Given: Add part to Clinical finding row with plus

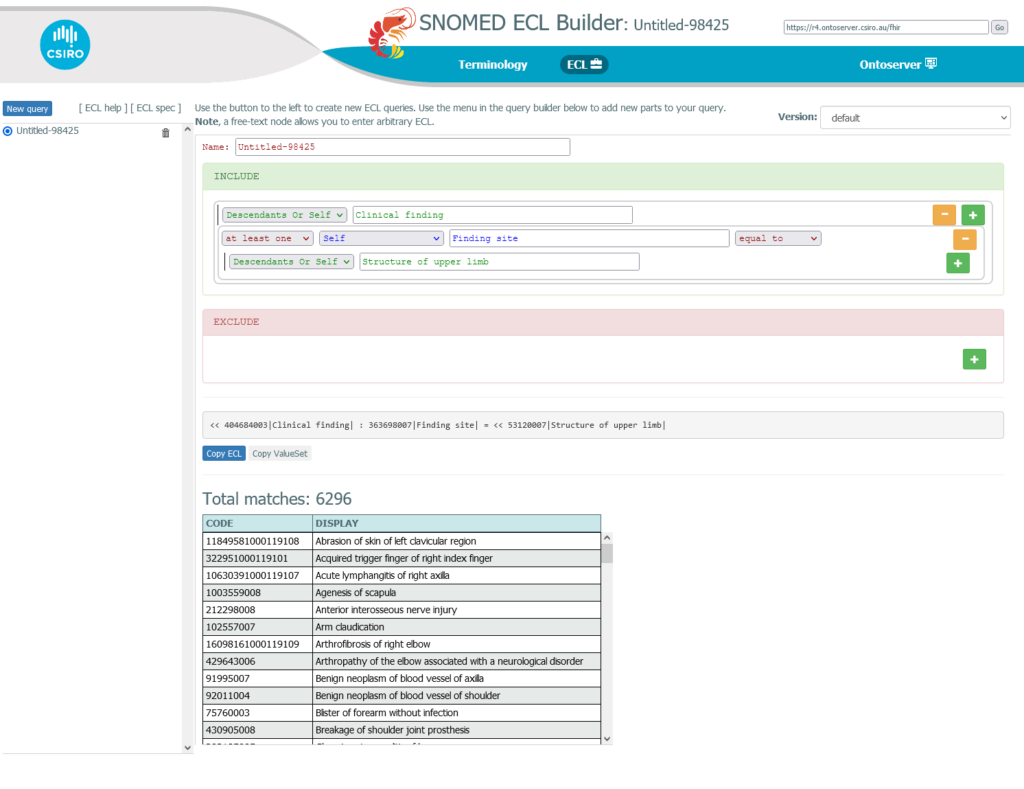Looking at the screenshot, I should (972, 215).
